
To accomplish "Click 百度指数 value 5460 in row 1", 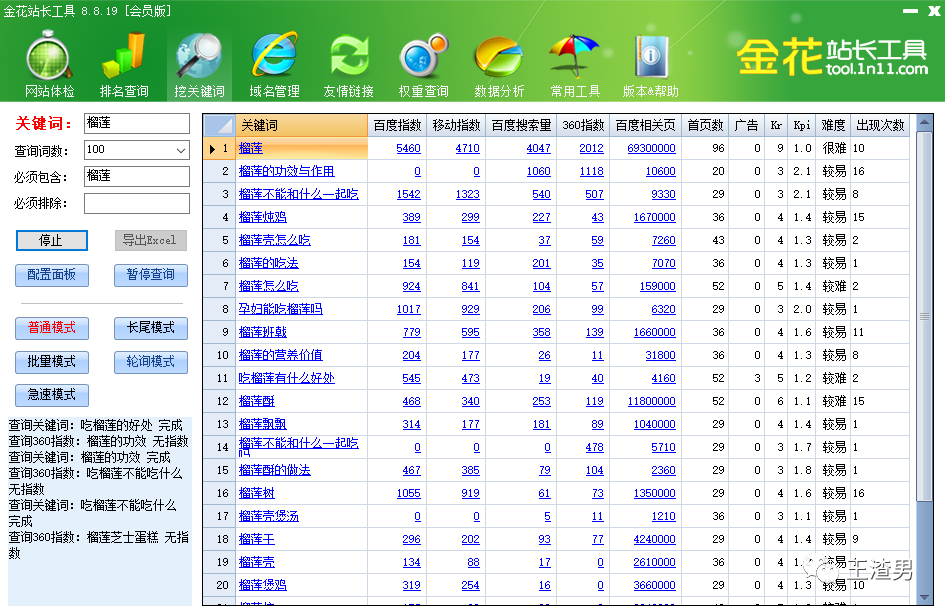I will [x=408, y=148].
